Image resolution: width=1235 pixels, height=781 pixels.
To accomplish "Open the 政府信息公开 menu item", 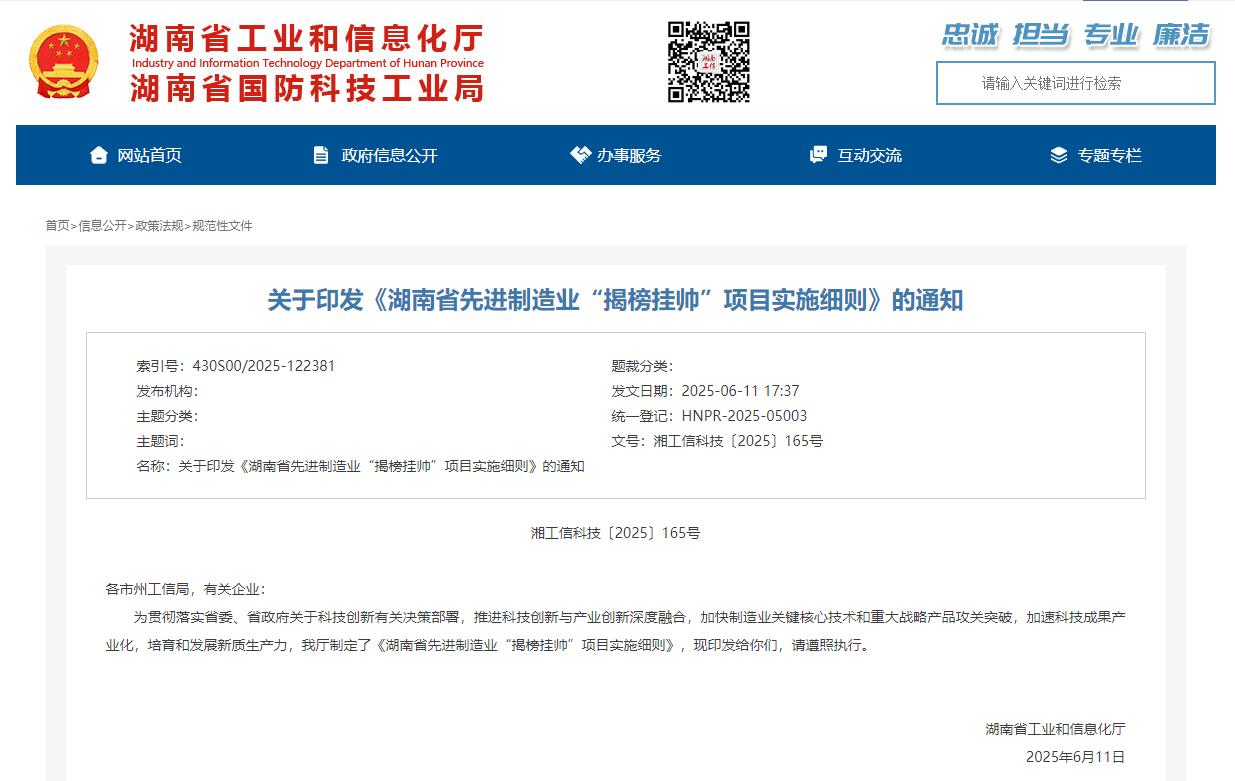I will point(389,155).
